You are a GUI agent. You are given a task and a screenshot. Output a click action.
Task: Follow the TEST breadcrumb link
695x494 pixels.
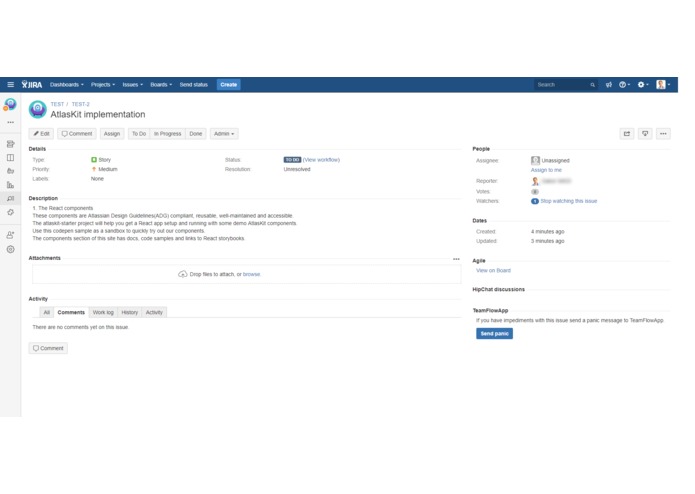click(57, 104)
